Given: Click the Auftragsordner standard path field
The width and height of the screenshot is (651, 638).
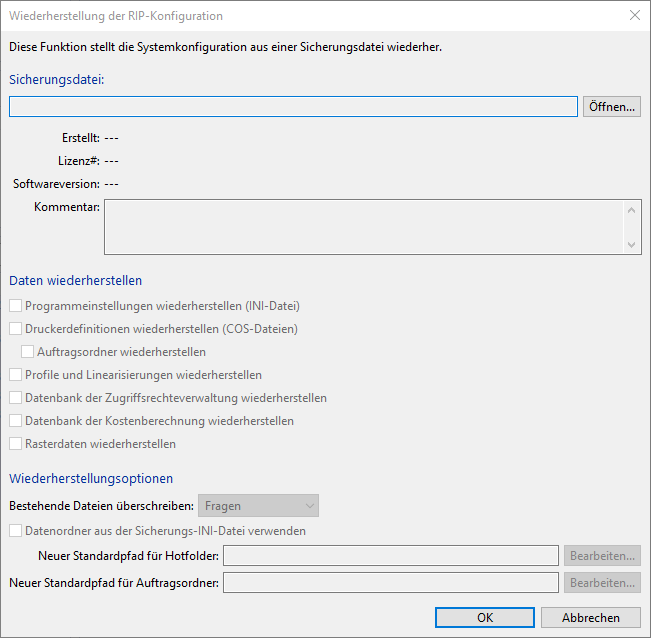Looking at the screenshot, I should [390, 582].
